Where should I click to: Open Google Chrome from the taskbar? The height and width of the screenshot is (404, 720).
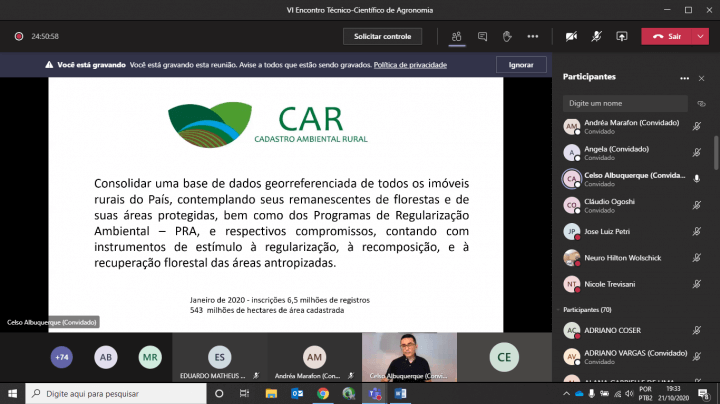coord(323,393)
